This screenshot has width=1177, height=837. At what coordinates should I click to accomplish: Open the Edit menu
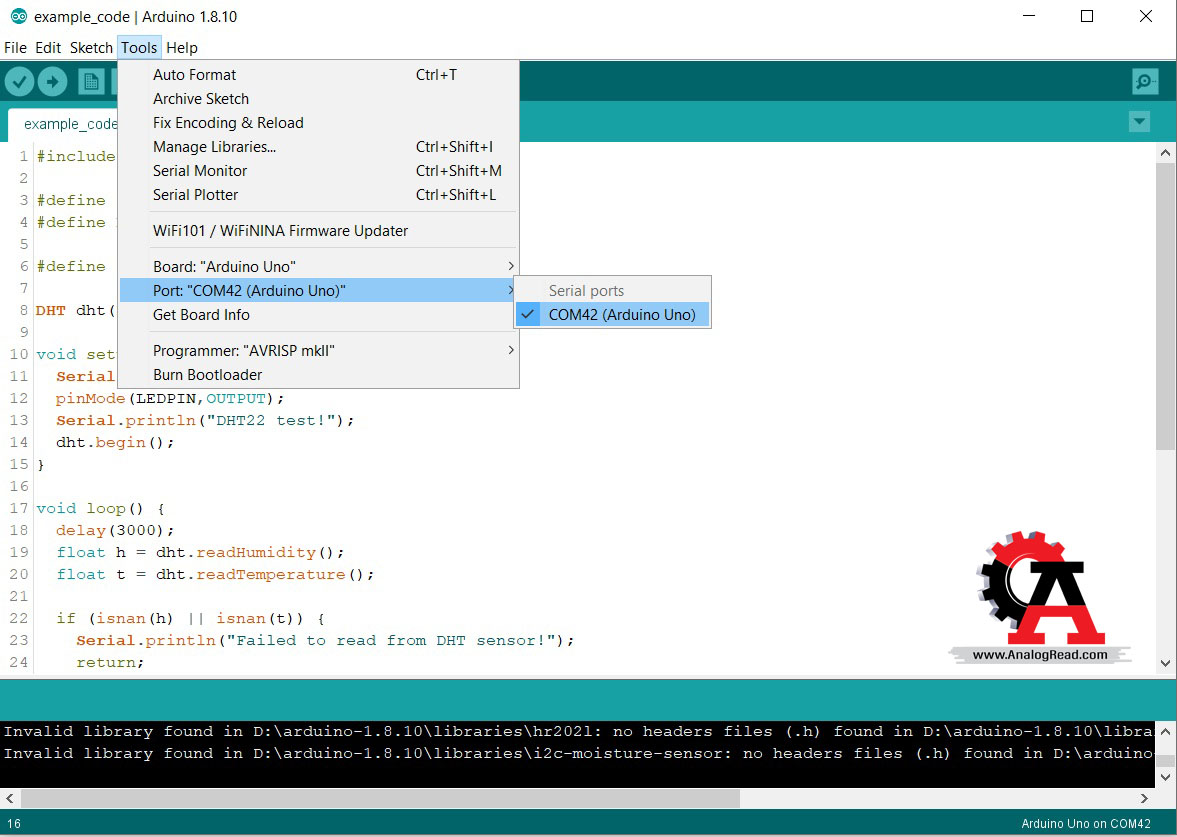(x=48, y=47)
